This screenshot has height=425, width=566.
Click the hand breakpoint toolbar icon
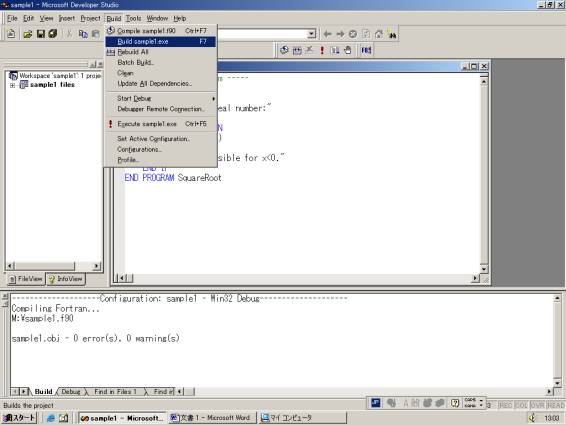coord(348,50)
